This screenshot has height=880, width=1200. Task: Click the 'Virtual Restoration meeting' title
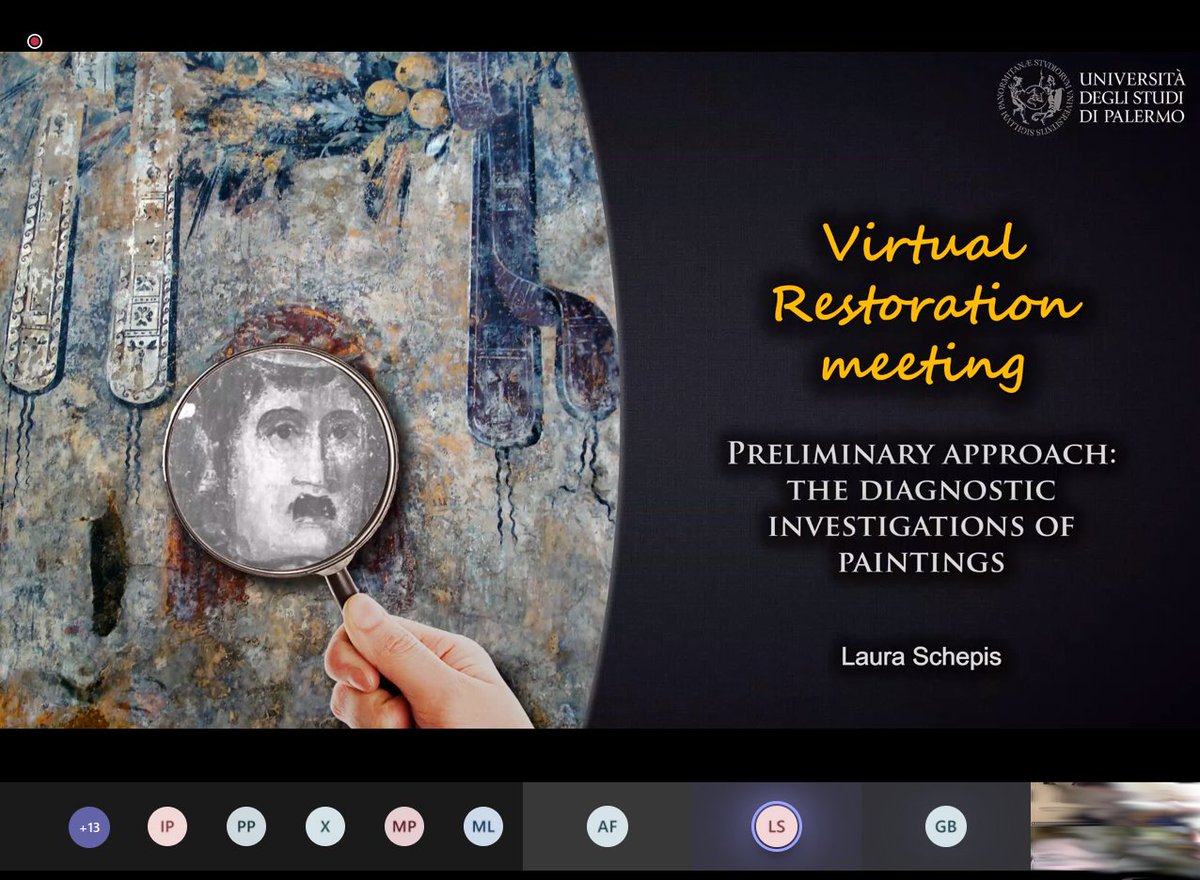[x=925, y=305]
